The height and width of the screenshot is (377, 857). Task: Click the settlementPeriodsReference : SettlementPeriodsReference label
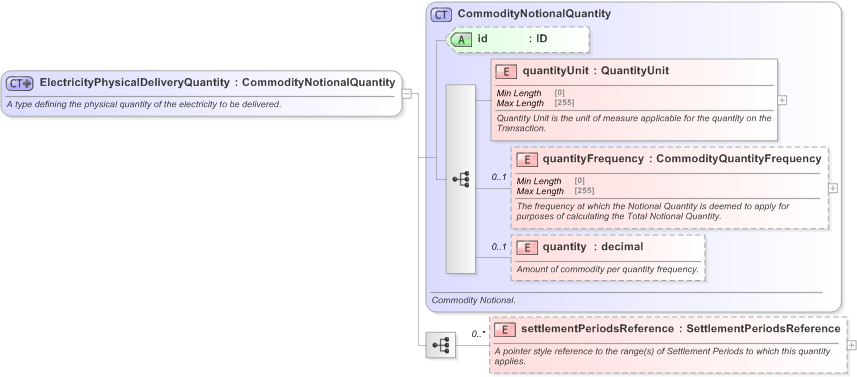click(x=680, y=329)
